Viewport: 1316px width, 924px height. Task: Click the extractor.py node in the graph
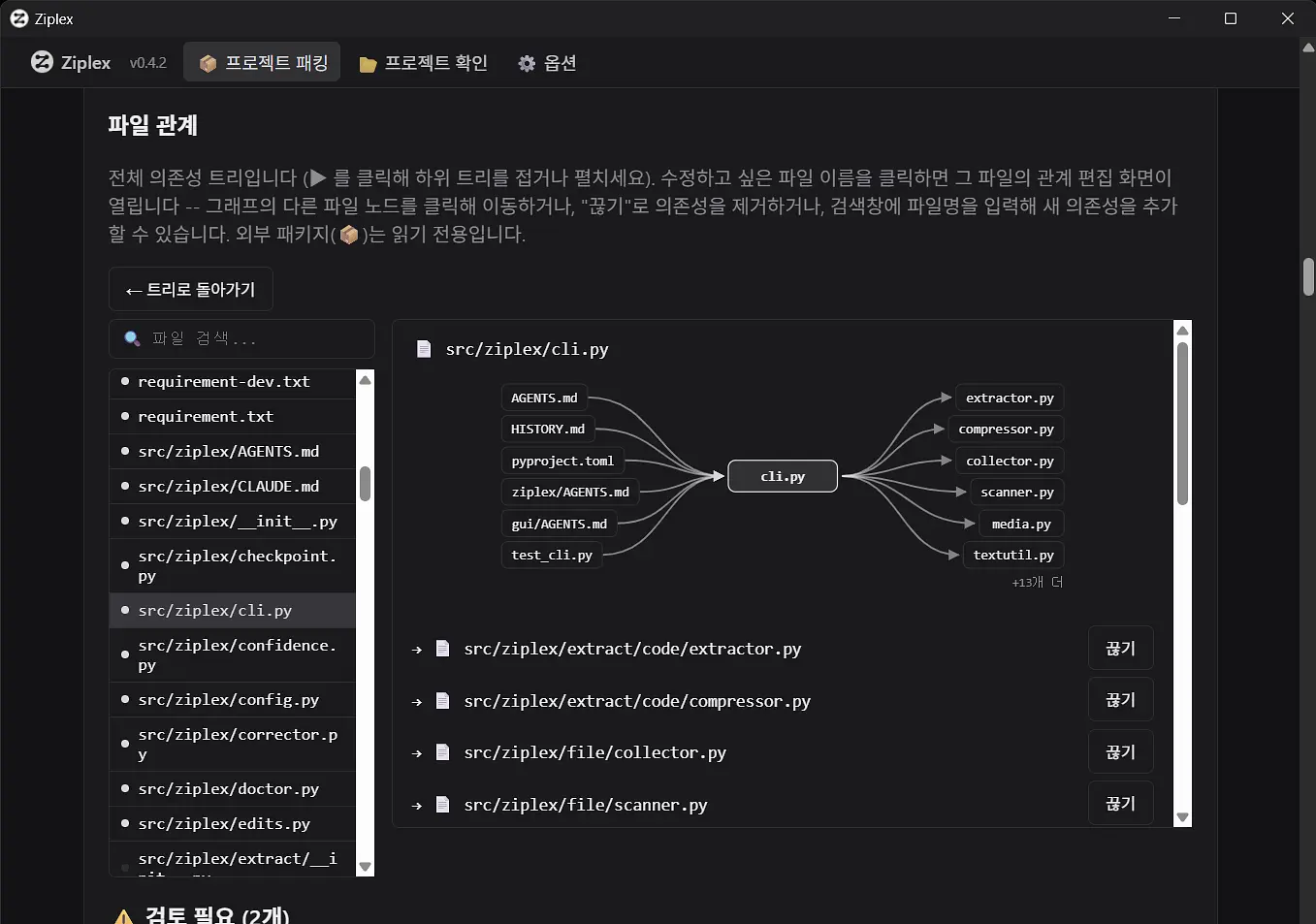click(1010, 398)
